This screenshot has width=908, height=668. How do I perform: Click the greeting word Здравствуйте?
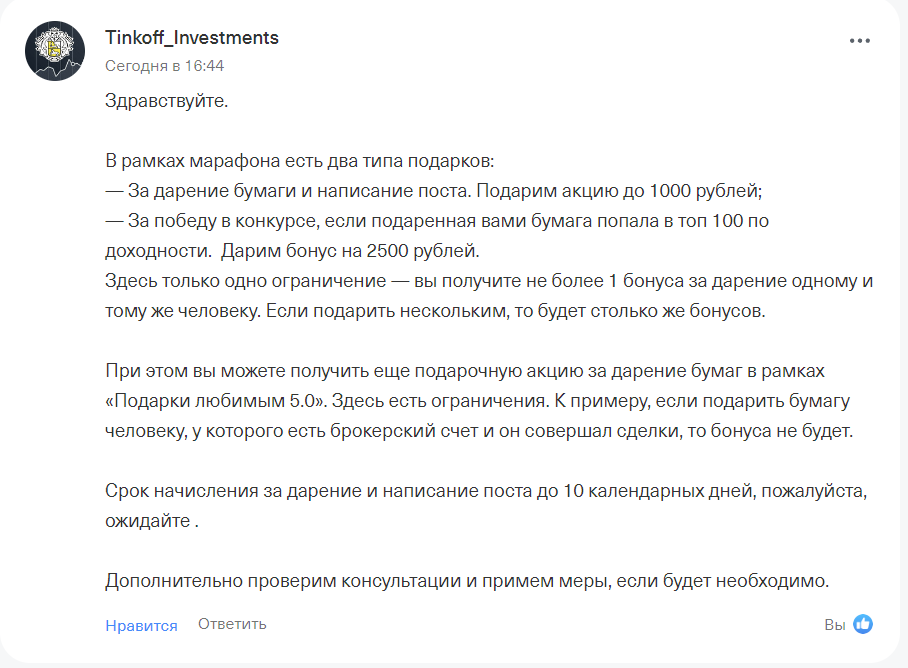pyautogui.click(x=167, y=101)
